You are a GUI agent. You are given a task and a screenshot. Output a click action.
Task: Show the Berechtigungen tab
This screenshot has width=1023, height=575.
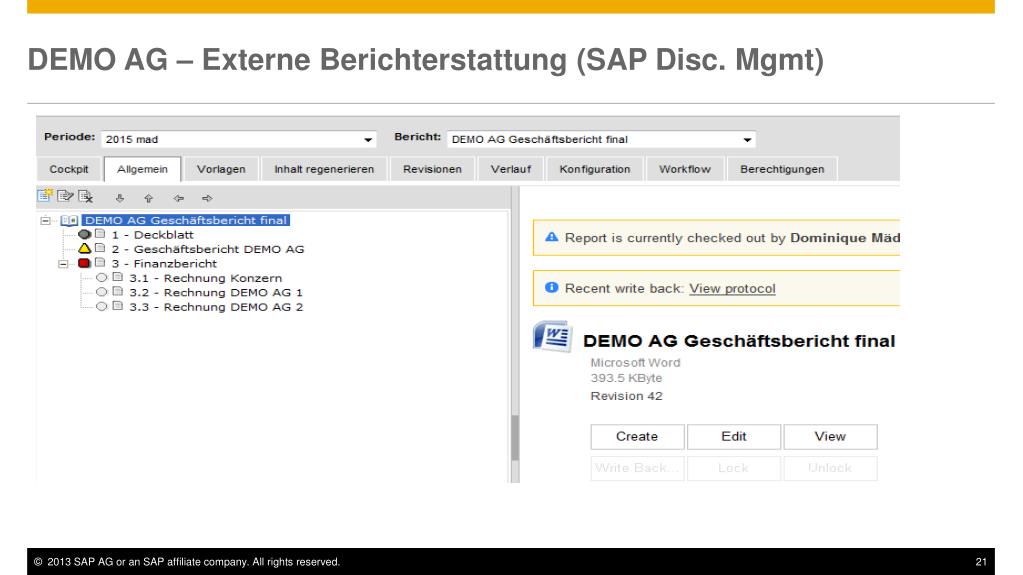point(782,169)
